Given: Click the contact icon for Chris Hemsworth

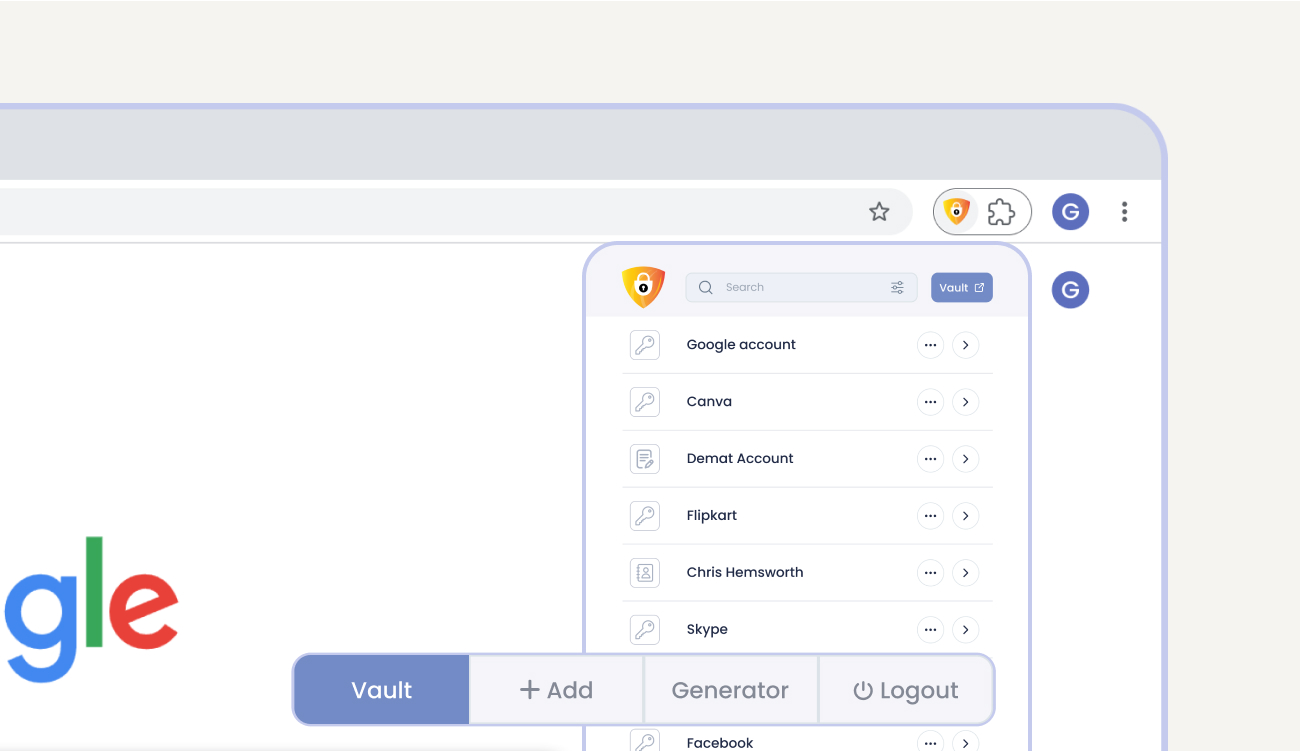Looking at the screenshot, I should [645, 573].
